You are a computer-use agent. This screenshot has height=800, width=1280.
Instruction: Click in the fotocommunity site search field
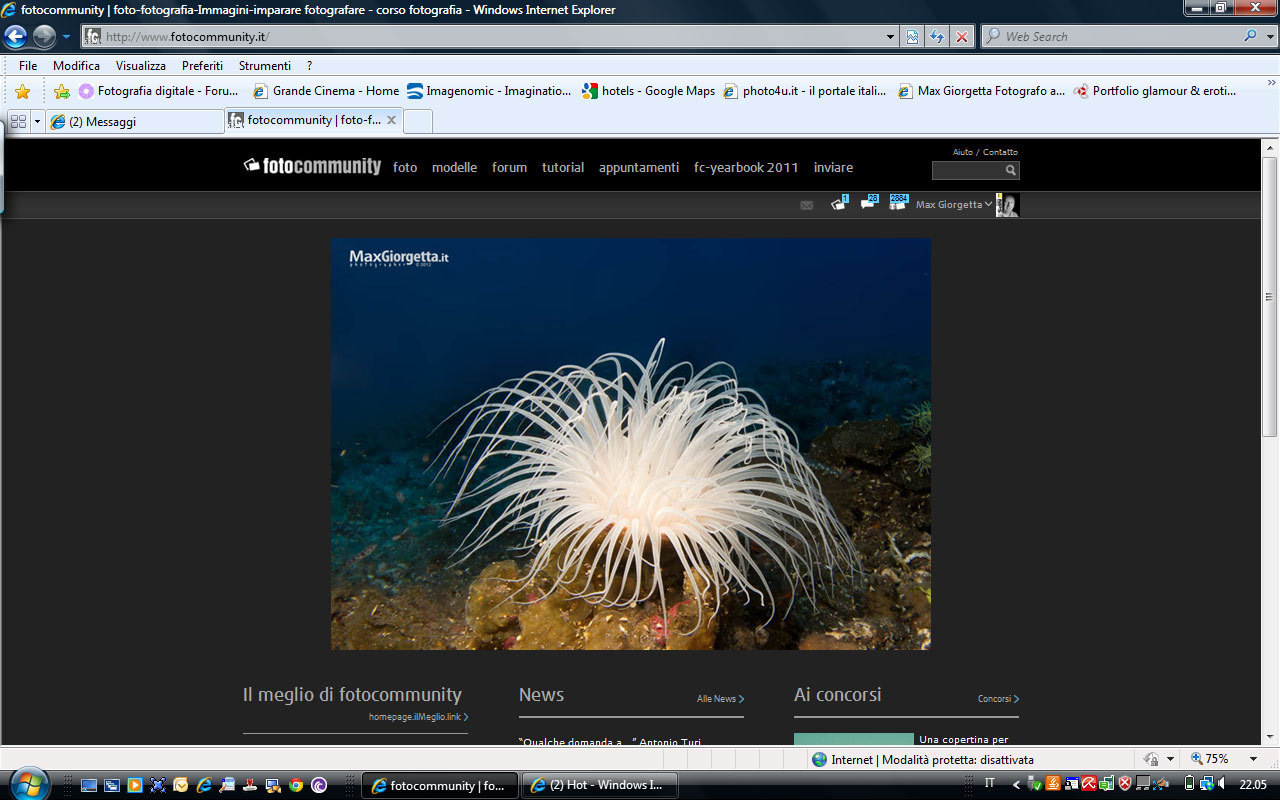pyautogui.click(x=967, y=171)
